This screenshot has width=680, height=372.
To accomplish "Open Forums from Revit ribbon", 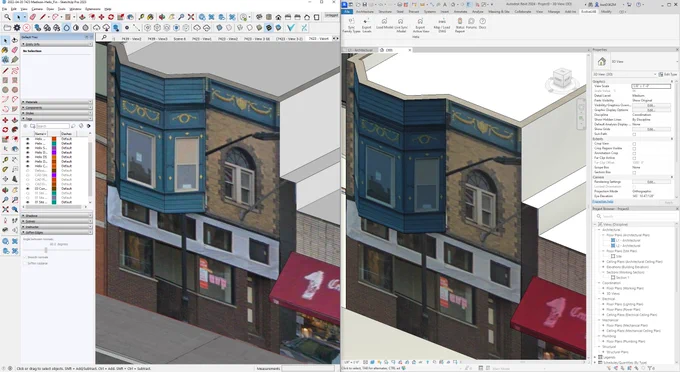I will point(471,24).
